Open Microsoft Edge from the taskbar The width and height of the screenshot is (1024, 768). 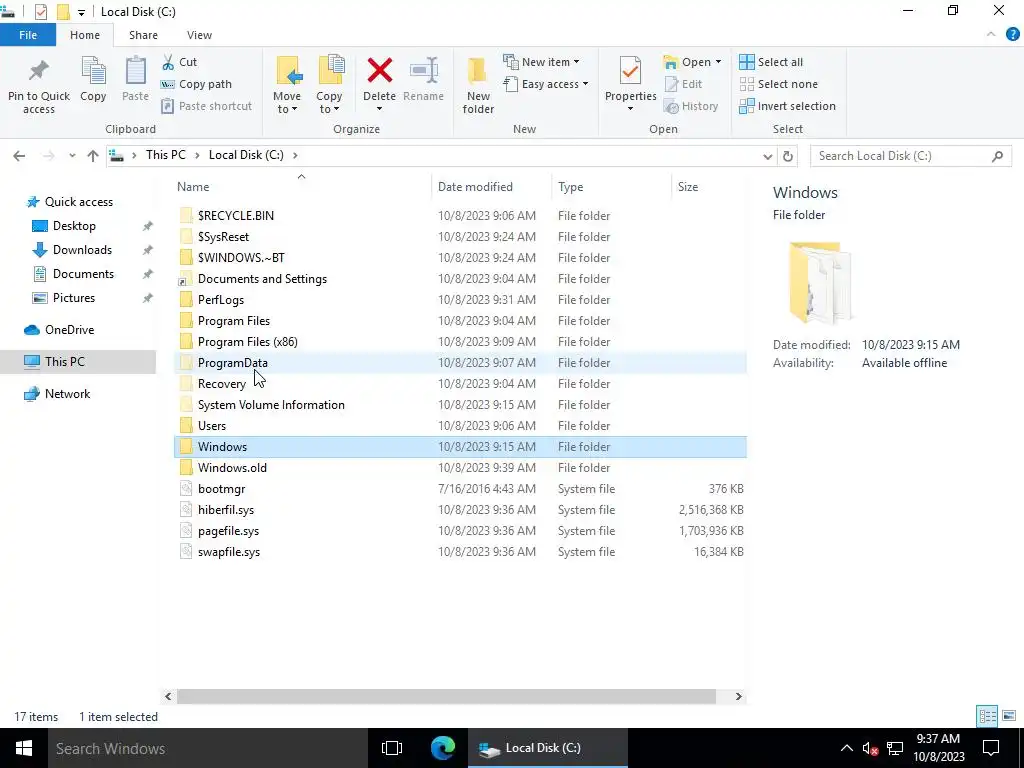pyautogui.click(x=443, y=748)
